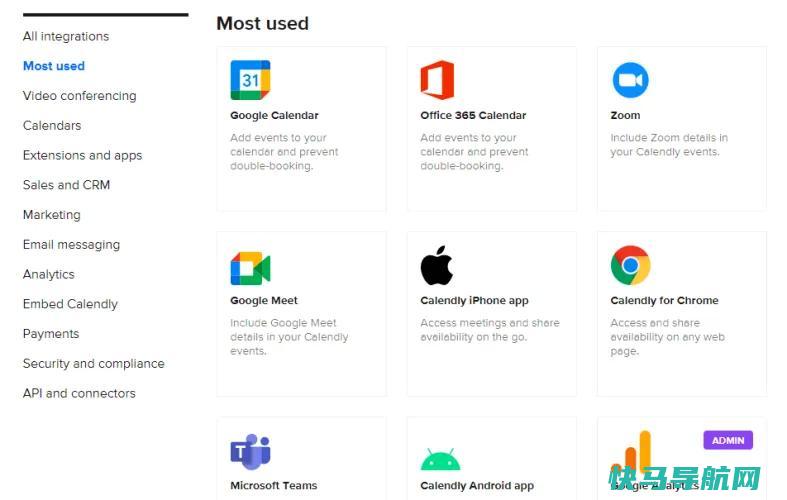The width and height of the screenshot is (787, 500).
Task: Select the Zoom camera icon
Action: coord(630,80)
